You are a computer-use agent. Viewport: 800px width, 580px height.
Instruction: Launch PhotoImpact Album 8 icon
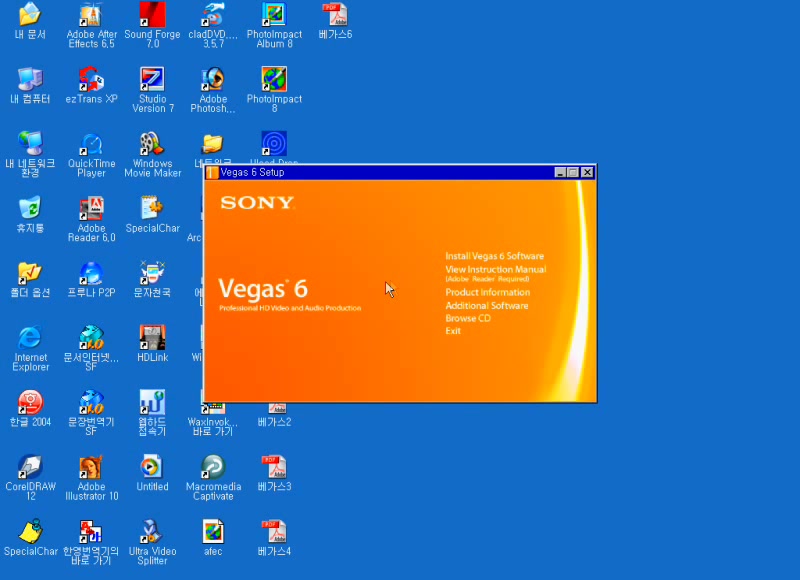click(274, 14)
